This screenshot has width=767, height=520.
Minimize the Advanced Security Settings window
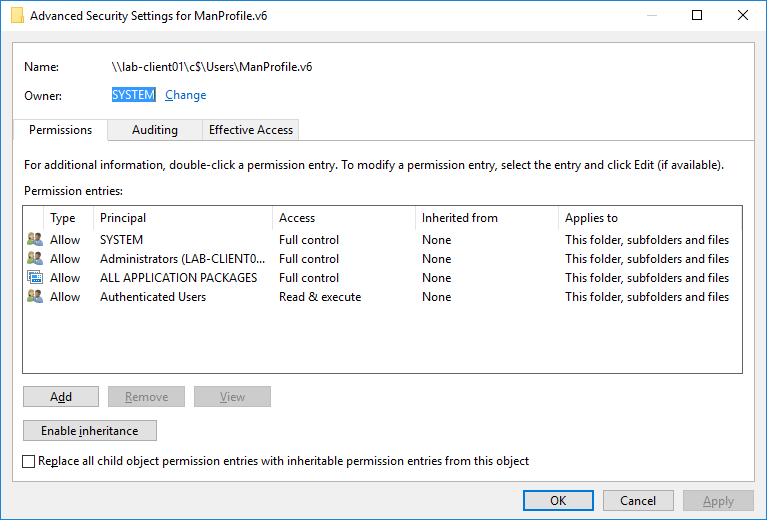click(x=652, y=15)
